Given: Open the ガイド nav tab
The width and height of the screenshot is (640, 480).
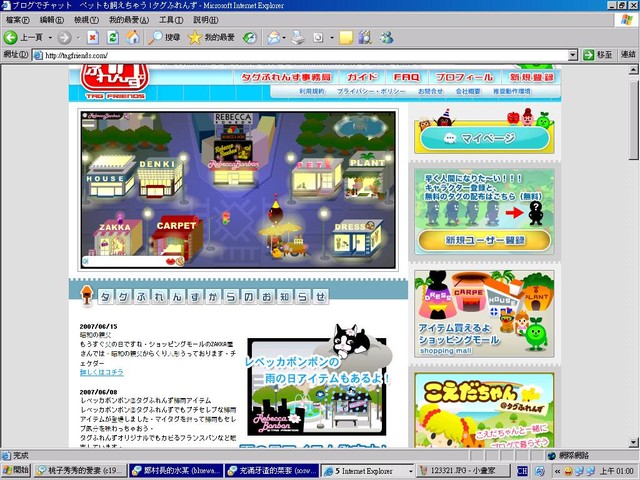Looking at the screenshot, I should click(362, 77).
